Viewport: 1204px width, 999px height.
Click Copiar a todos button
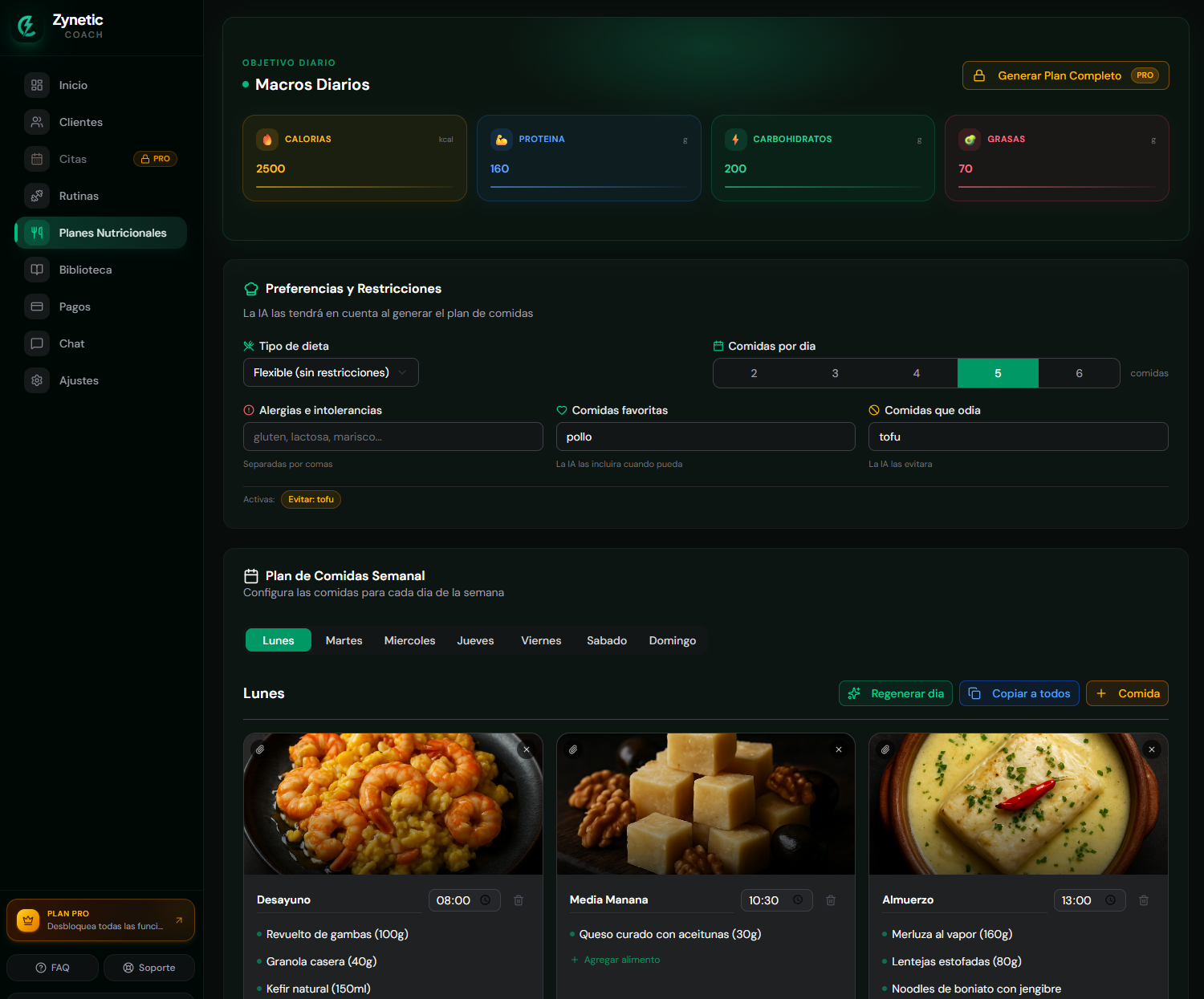point(1019,693)
